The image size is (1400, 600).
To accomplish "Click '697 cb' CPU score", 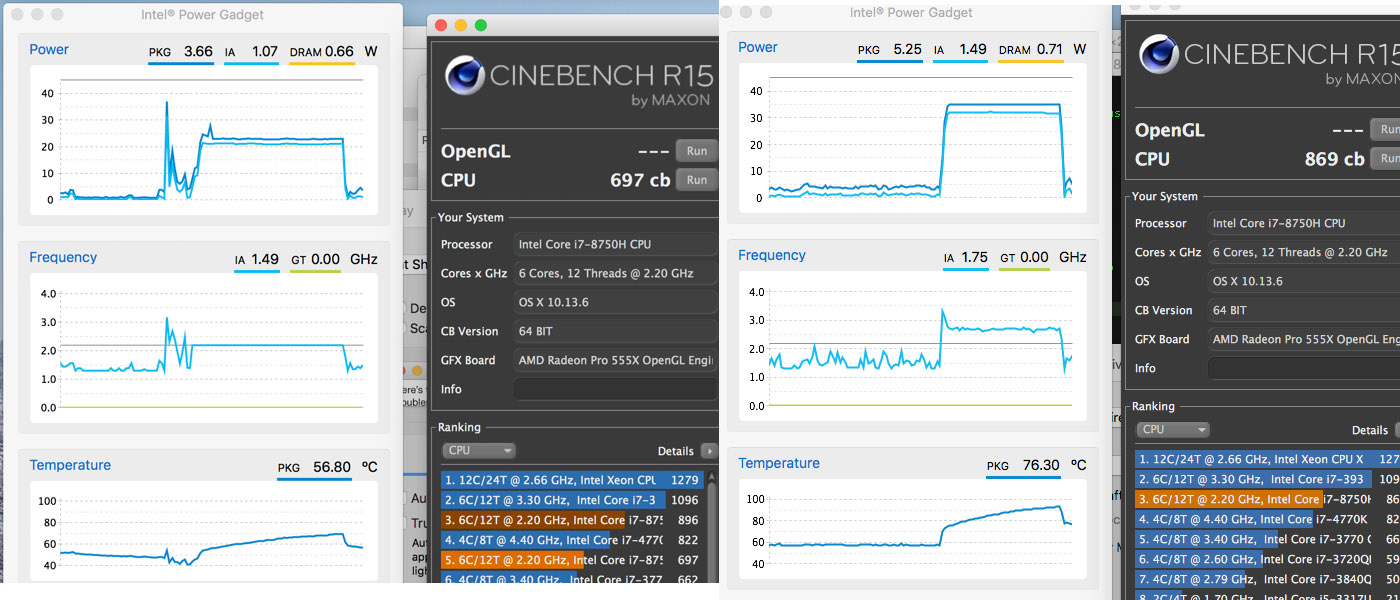I will click(x=640, y=181).
